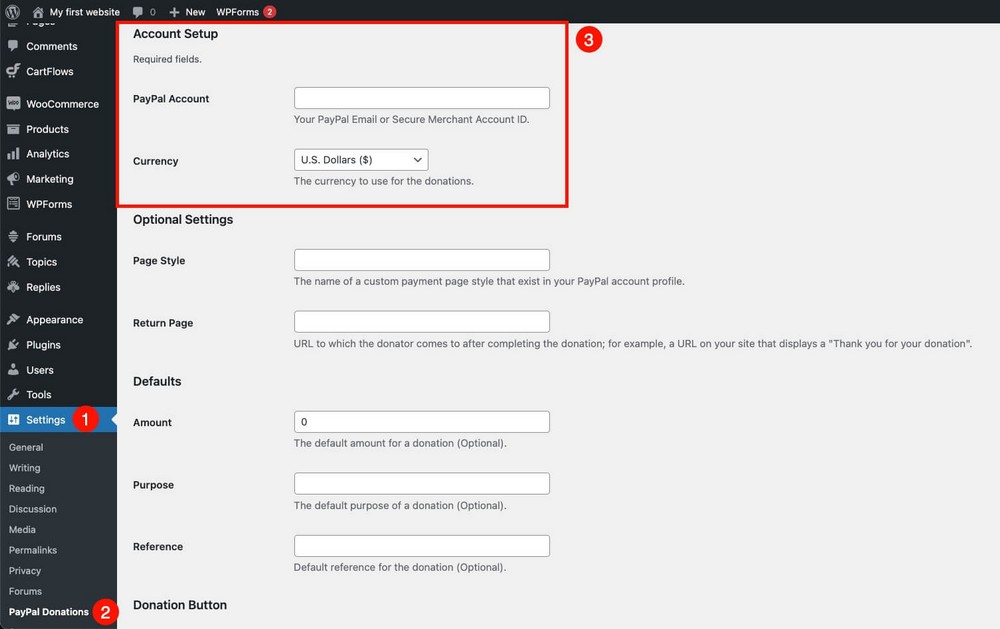The width and height of the screenshot is (1000, 629).
Task: Open the General settings submenu
Action: click(x=26, y=447)
